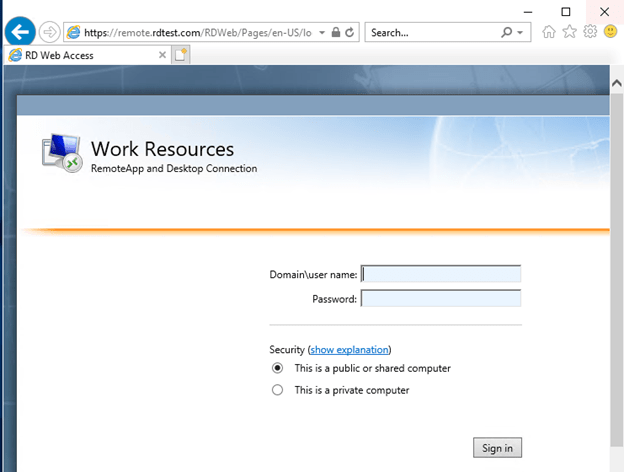Click the Forward navigation arrow

point(49,32)
